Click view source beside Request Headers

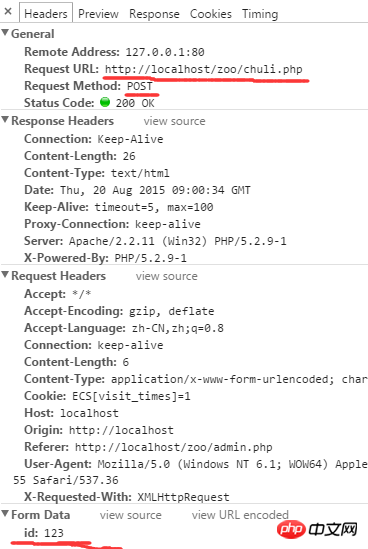(167, 276)
